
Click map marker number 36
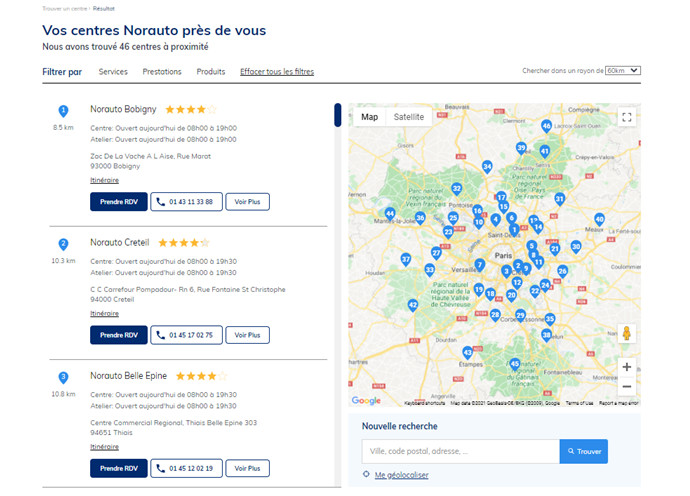[420, 218]
